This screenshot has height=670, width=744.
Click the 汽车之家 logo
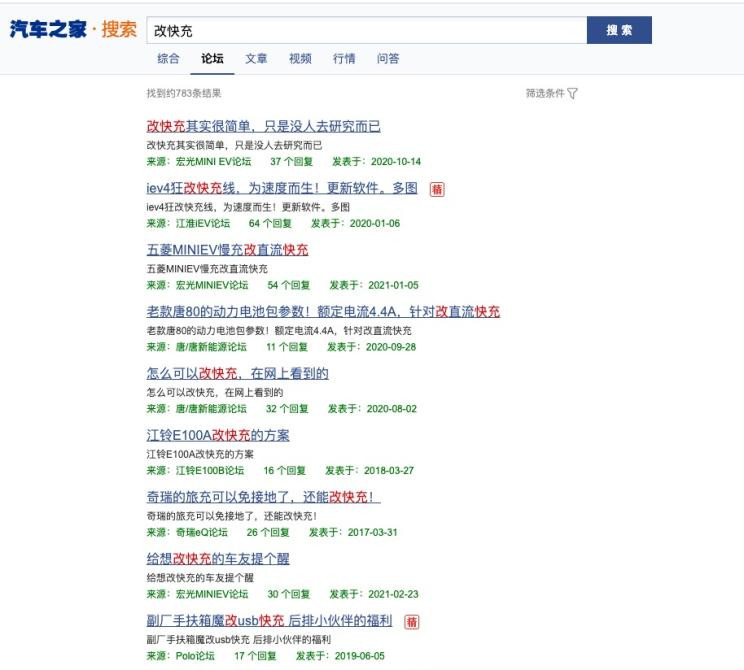[48, 29]
